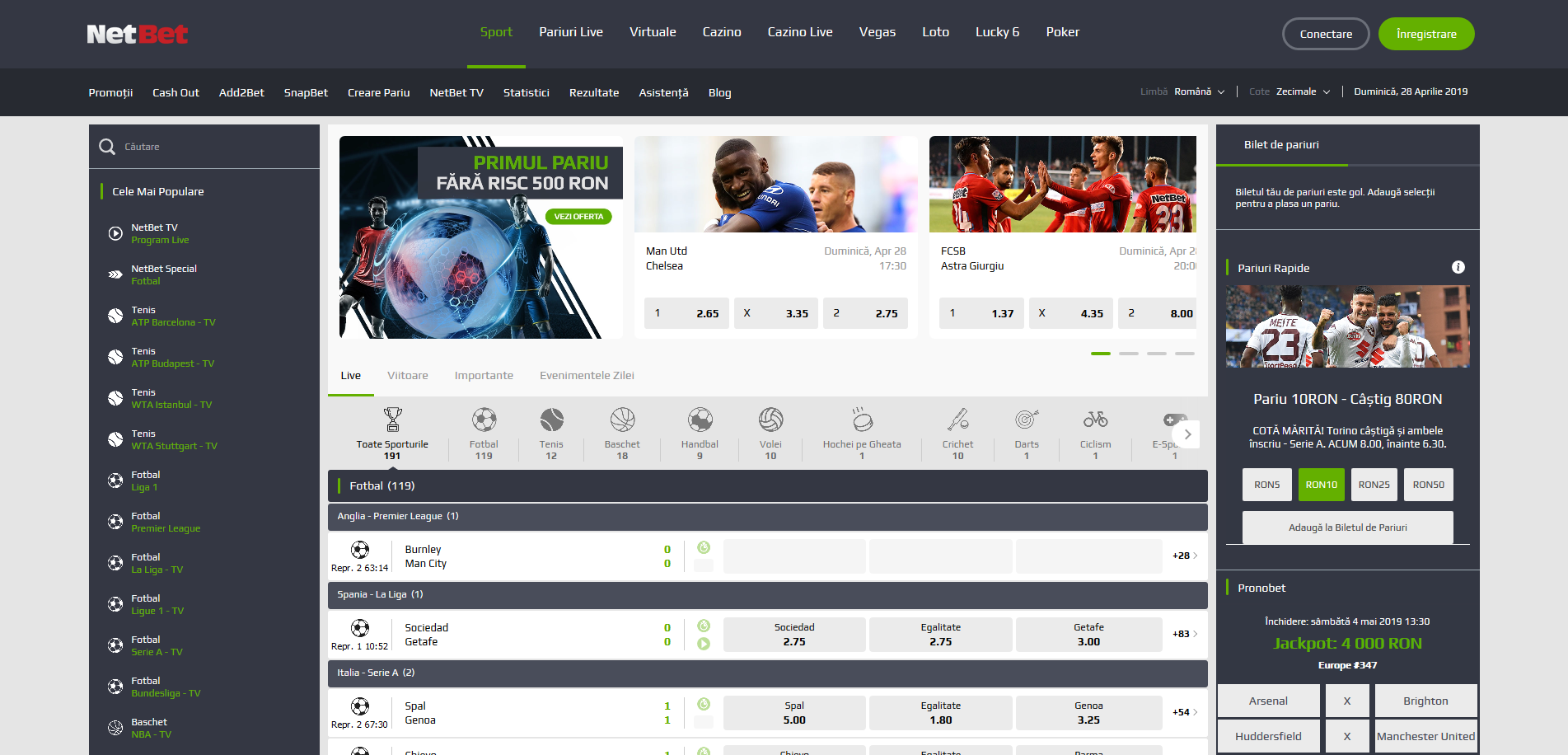Image resolution: width=1568 pixels, height=755 pixels.
Task: Click stats icon for Spal Genoa match
Action: [x=704, y=704]
